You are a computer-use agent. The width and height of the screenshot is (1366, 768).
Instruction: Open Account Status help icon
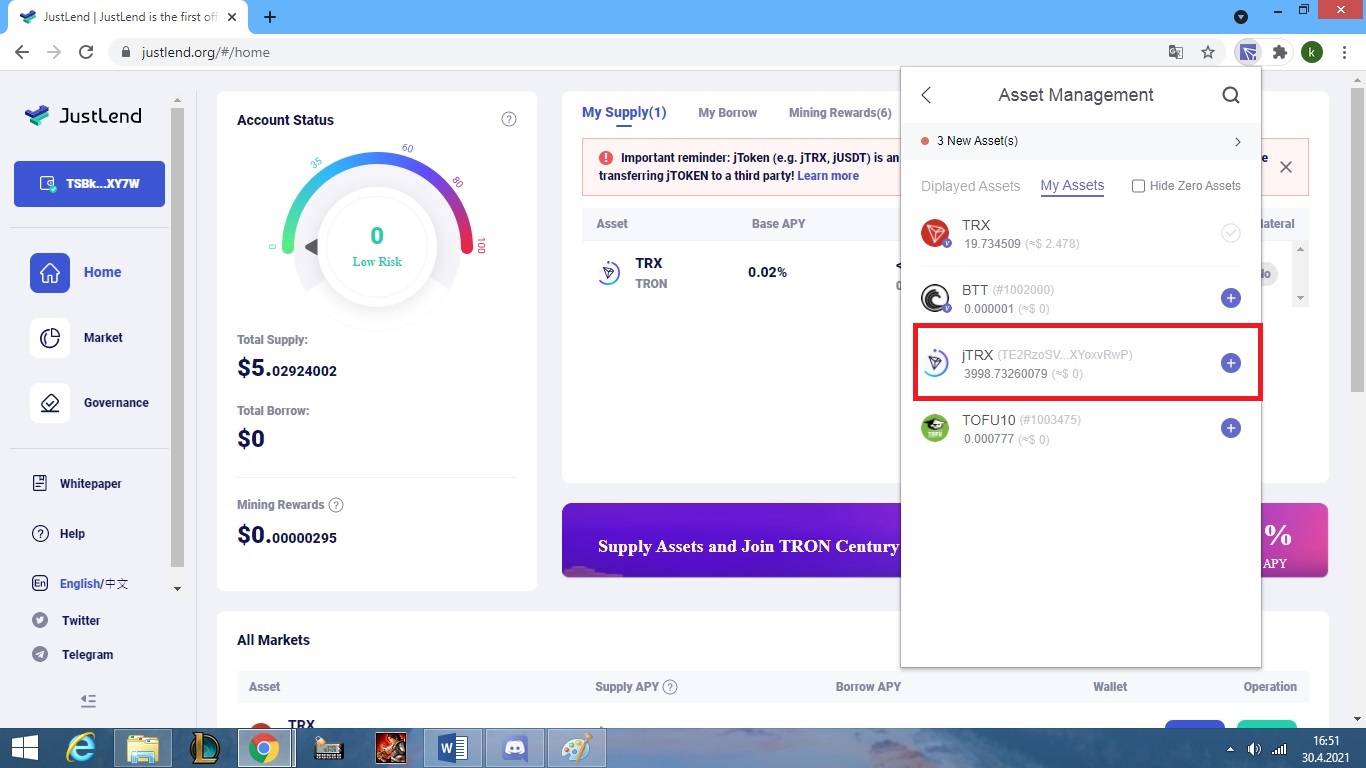point(508,119)
